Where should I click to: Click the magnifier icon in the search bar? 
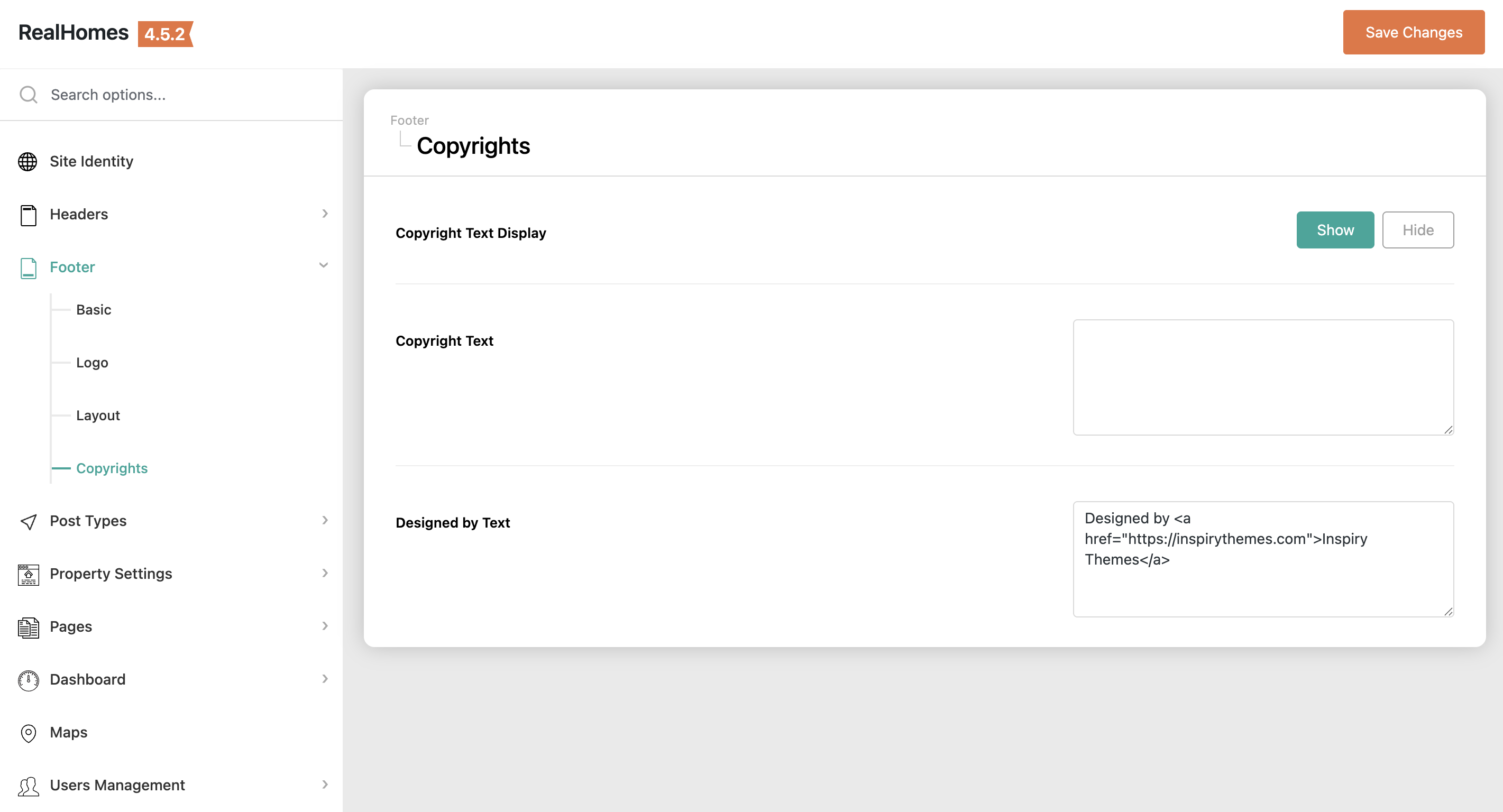[x=28, y=95]
